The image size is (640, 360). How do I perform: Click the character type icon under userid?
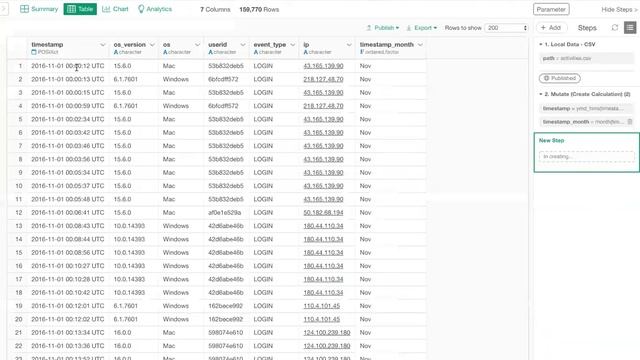(x=211, y=52)
